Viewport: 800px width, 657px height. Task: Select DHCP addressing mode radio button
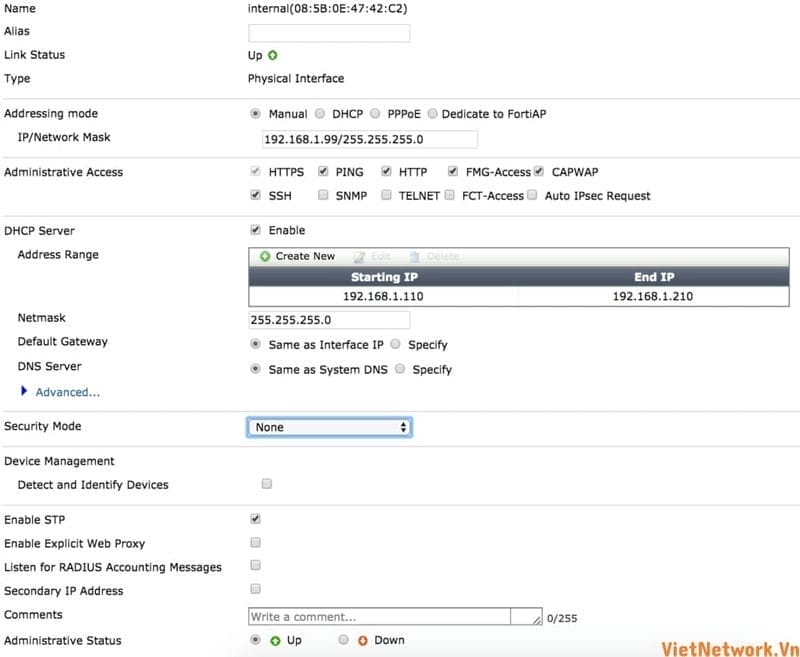(320, 114)
